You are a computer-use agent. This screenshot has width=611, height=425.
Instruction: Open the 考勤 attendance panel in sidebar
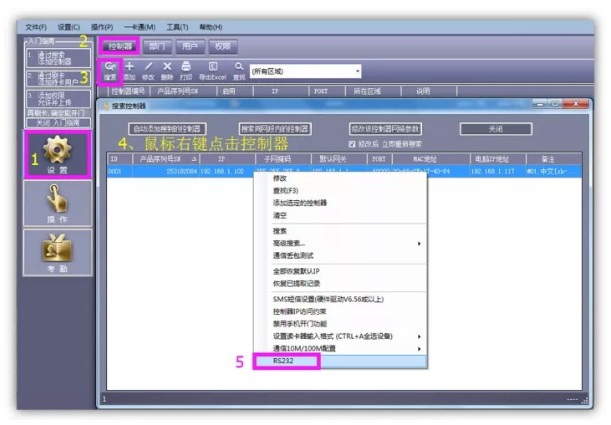58,254
